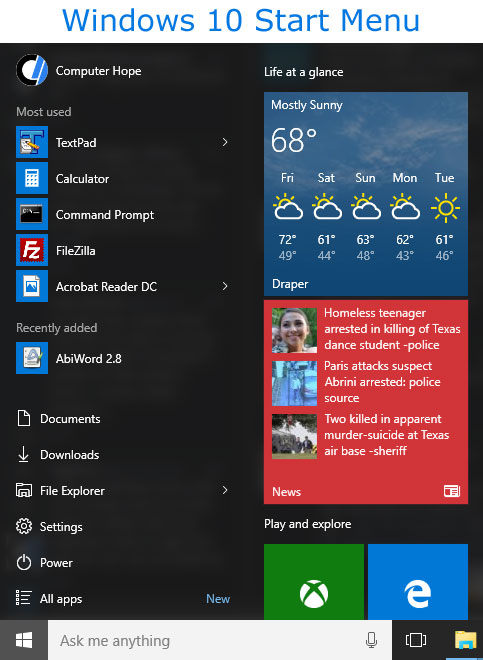Click the Settings gear icon

(x=24, y=526)
